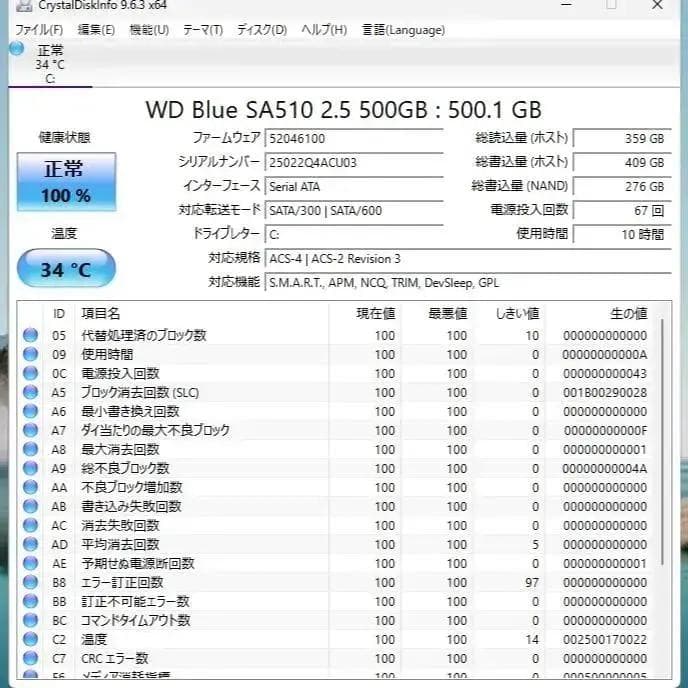Click the 生の値 column header
The height and width of the screenshot is (688, 688).
(x=629, y=314)
